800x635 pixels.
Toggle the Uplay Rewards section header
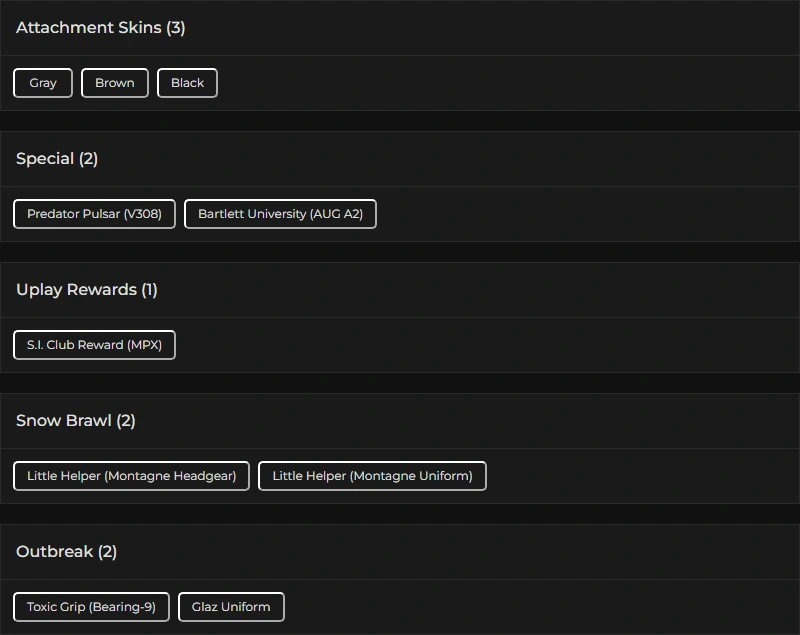coord(76,290)
